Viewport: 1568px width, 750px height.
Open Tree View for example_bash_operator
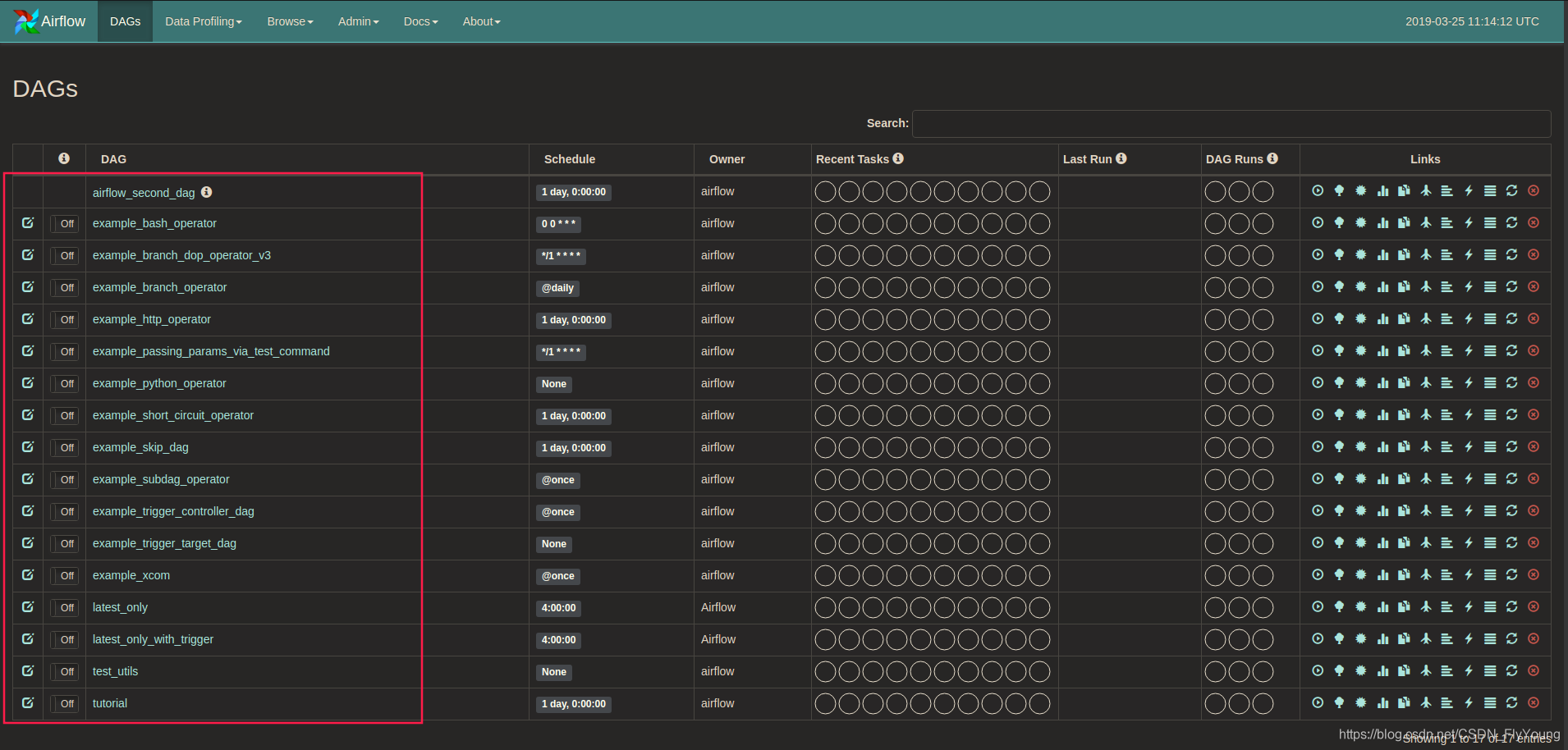(1339, 223)
